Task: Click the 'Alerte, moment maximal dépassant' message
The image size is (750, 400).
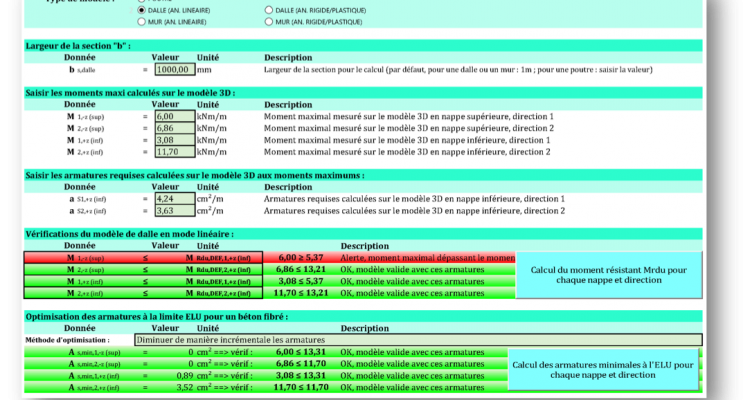Action: point(427,257)
